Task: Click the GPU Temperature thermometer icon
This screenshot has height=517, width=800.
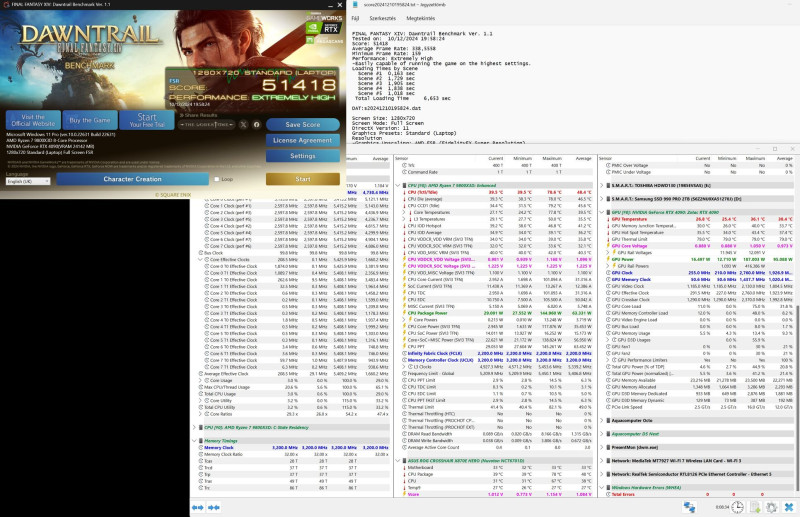Action: 609,219
